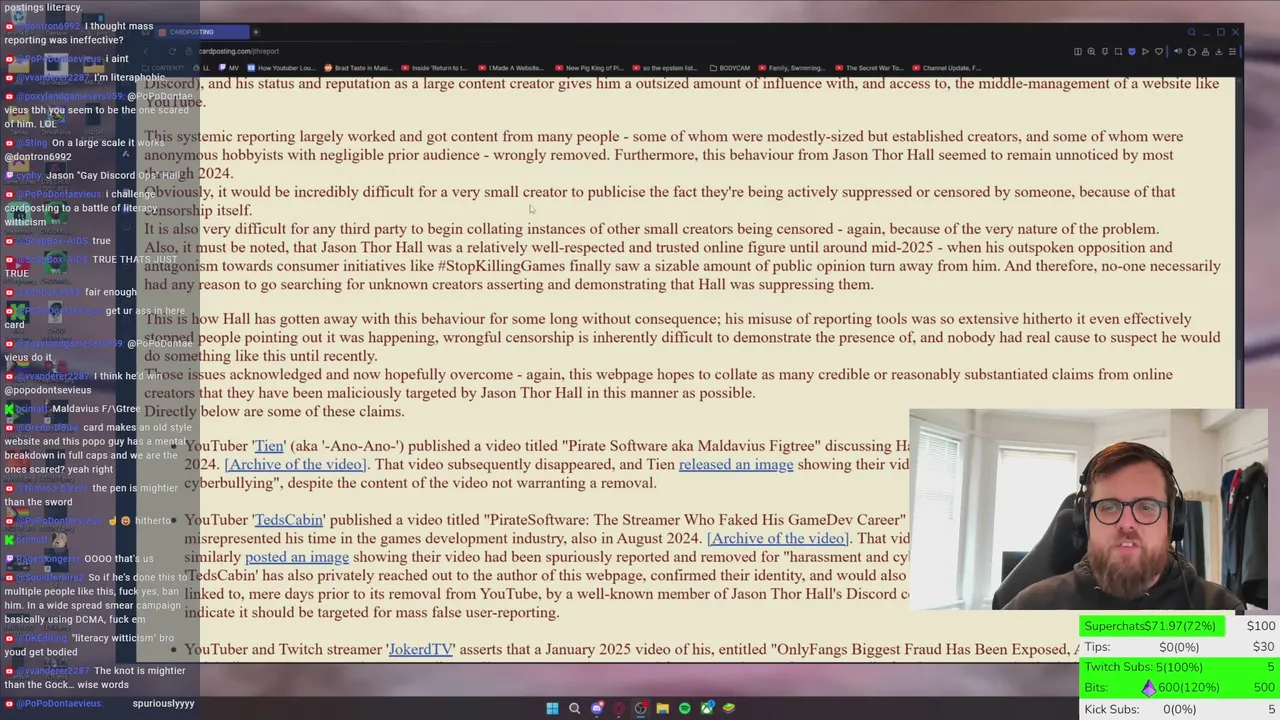Open the Windows Start menu
The image size is (1280, 720).
click(x=552, y=708)
